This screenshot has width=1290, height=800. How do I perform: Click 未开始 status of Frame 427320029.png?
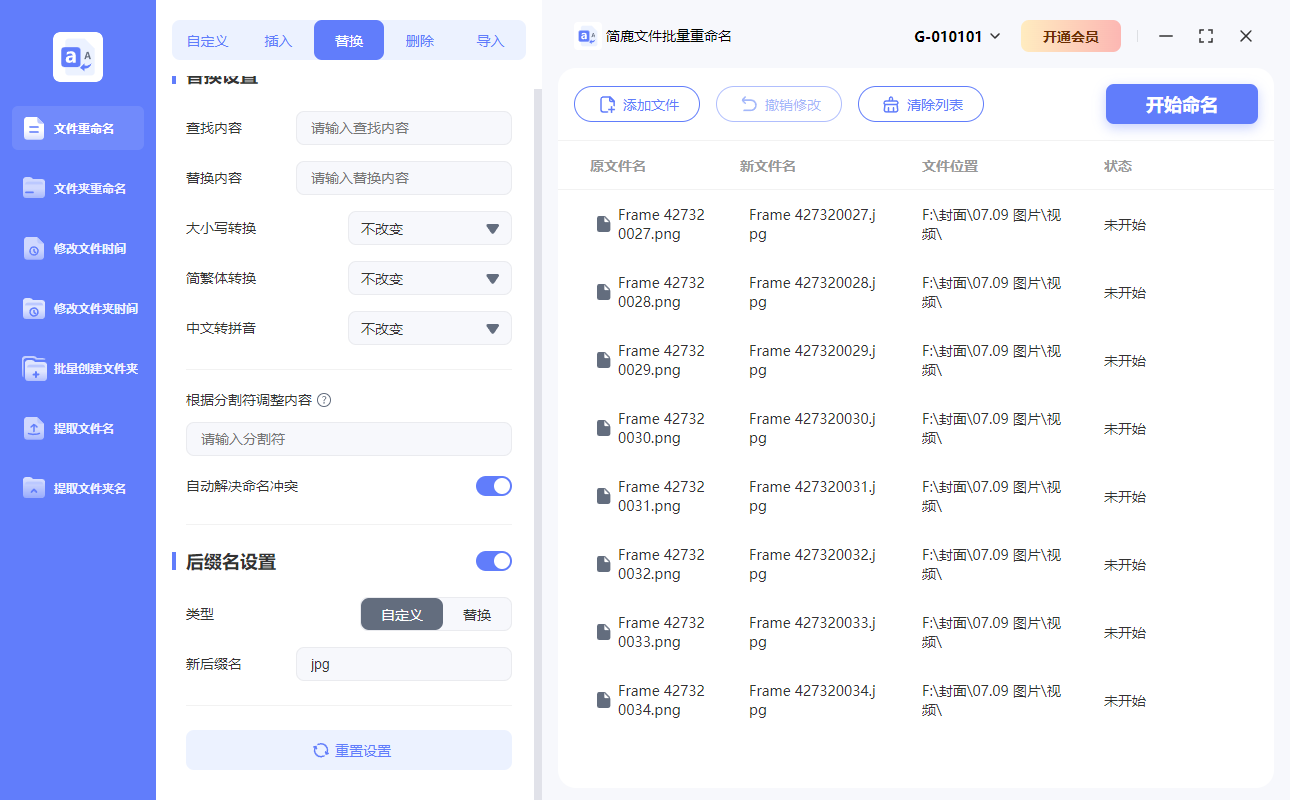point(1125,361)
